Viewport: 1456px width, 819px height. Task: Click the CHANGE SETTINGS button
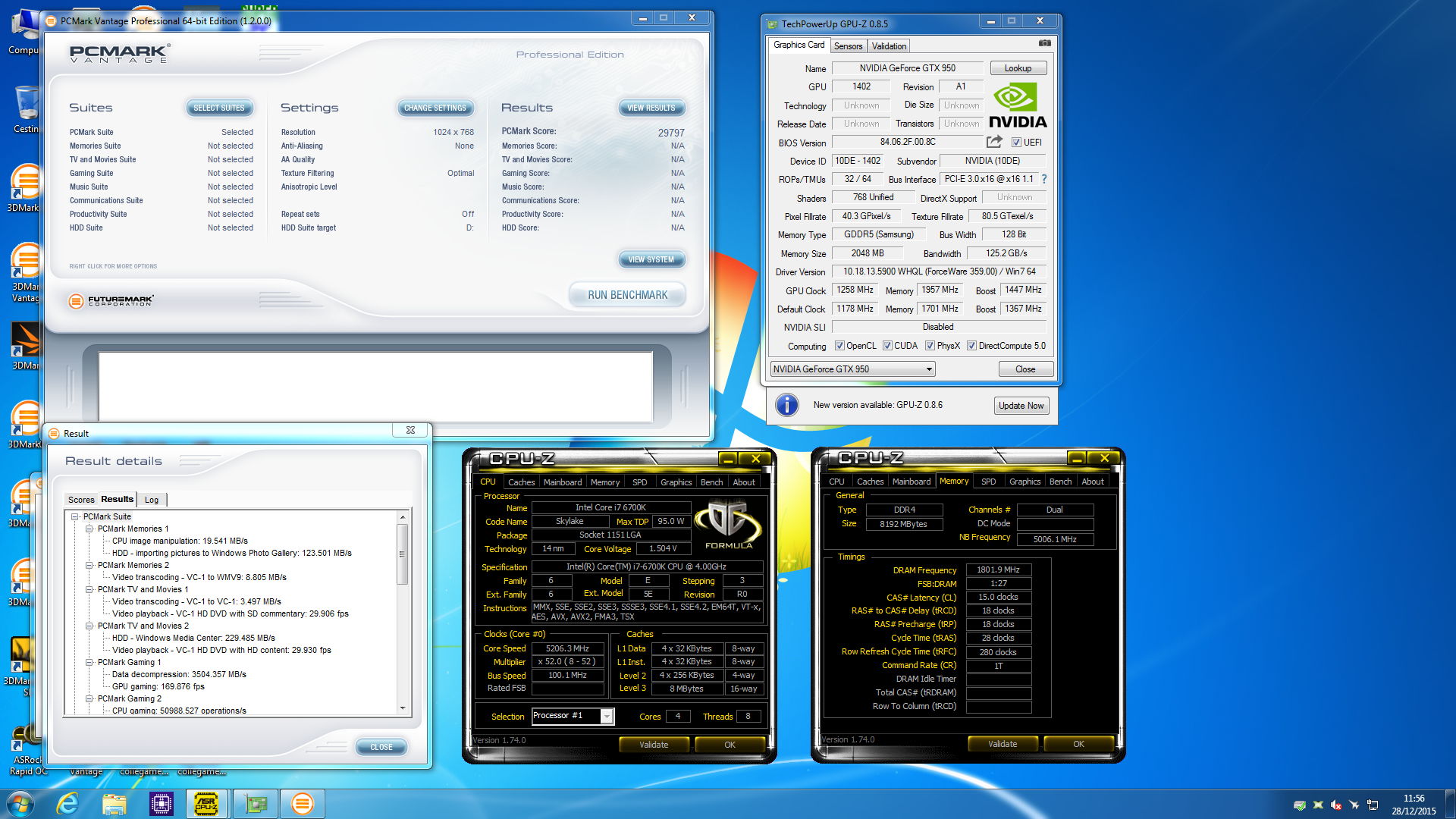pyautogui.click(x=435, y=108)
